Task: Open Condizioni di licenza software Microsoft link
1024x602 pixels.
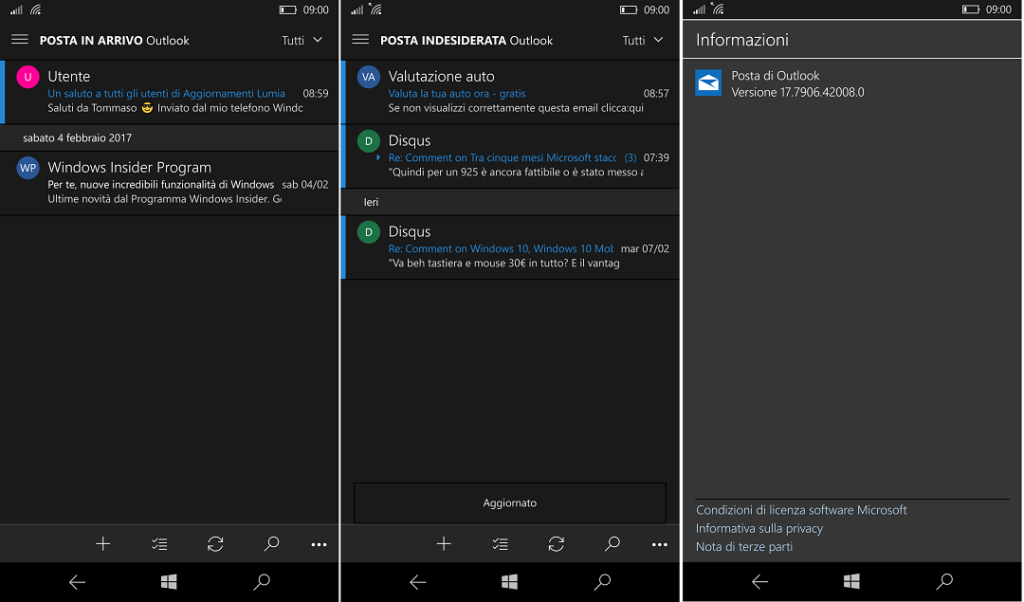Action: pyautogui.click(x=801, y=510)
